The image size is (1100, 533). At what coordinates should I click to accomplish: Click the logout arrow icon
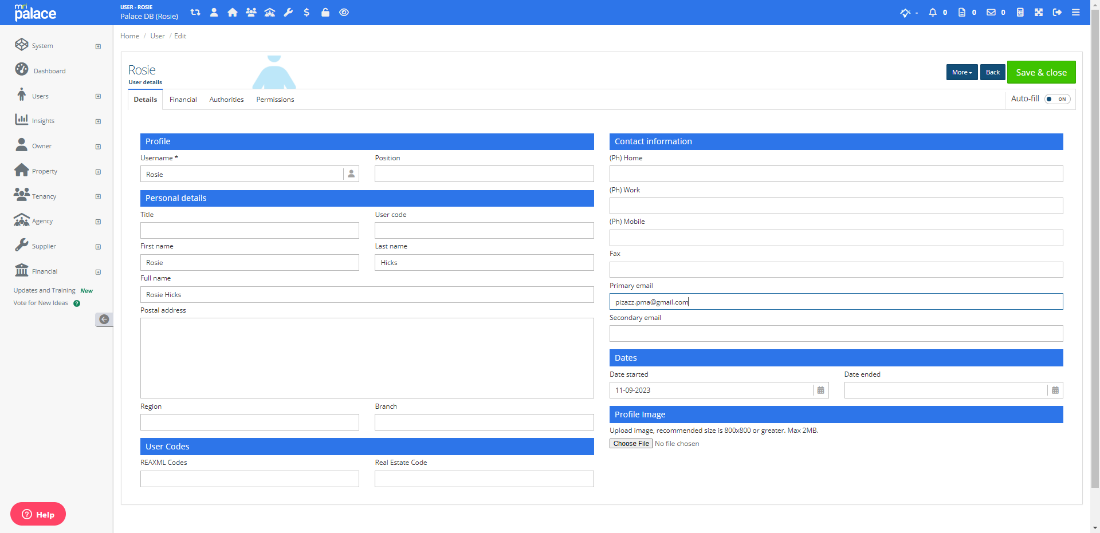pyautogui.click(x=1057, y=13)
